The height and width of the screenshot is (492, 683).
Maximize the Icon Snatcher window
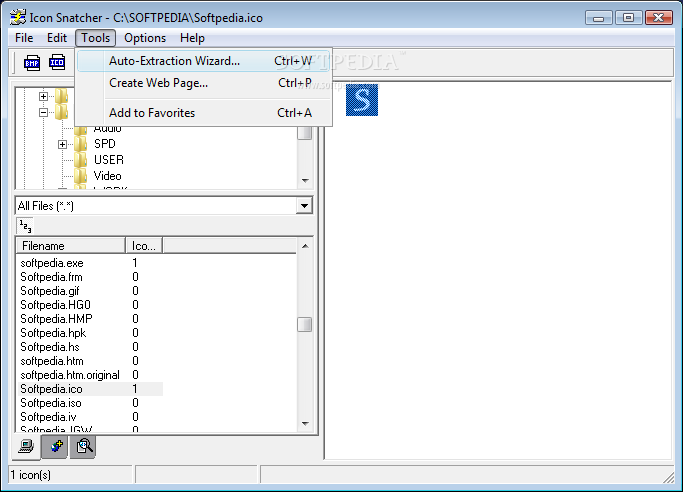point(628,18)
